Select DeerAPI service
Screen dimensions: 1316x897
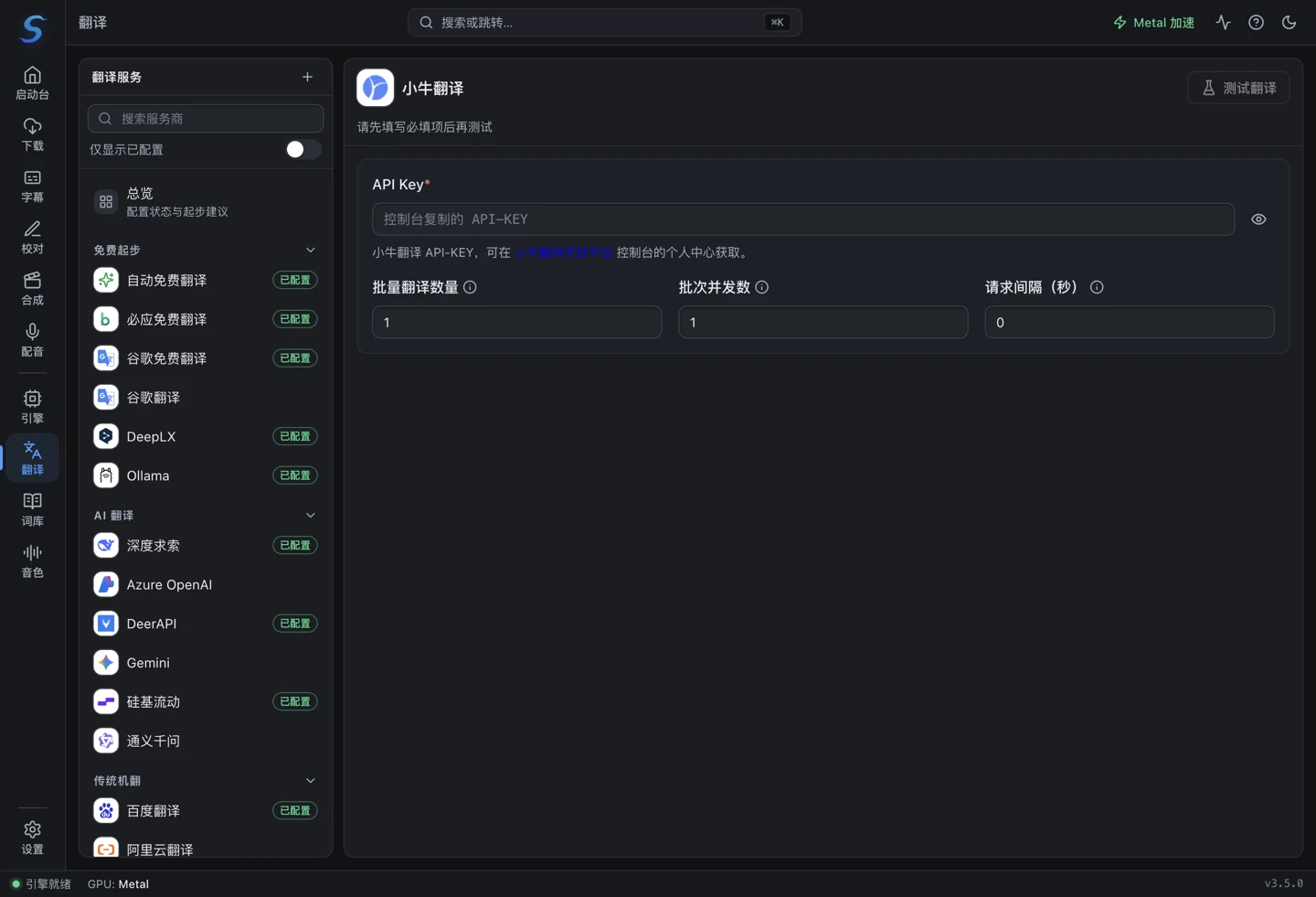(206, 624)
